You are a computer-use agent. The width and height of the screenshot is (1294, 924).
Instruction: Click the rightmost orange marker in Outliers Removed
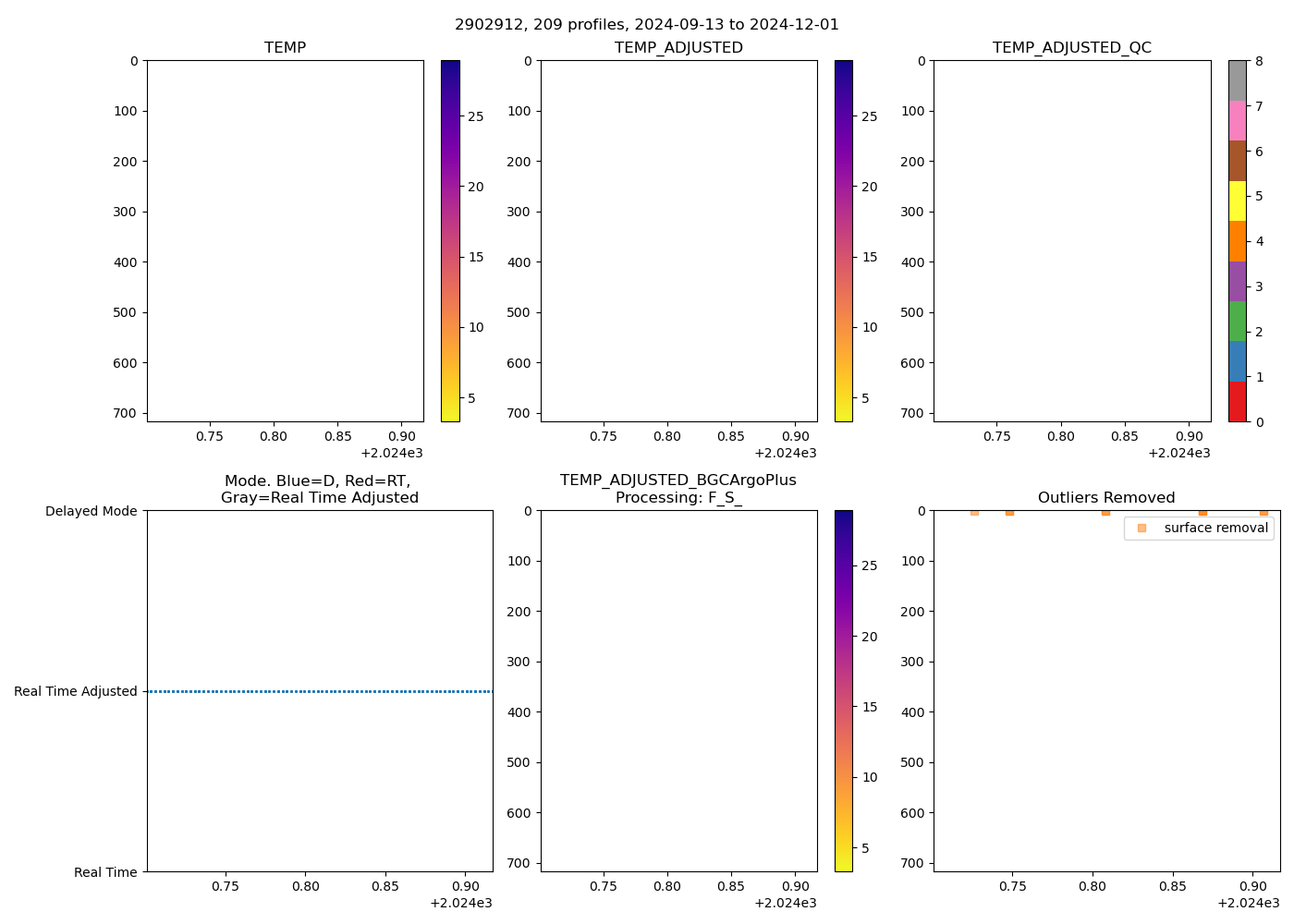pyautogui.click(x=1263, y=512)
